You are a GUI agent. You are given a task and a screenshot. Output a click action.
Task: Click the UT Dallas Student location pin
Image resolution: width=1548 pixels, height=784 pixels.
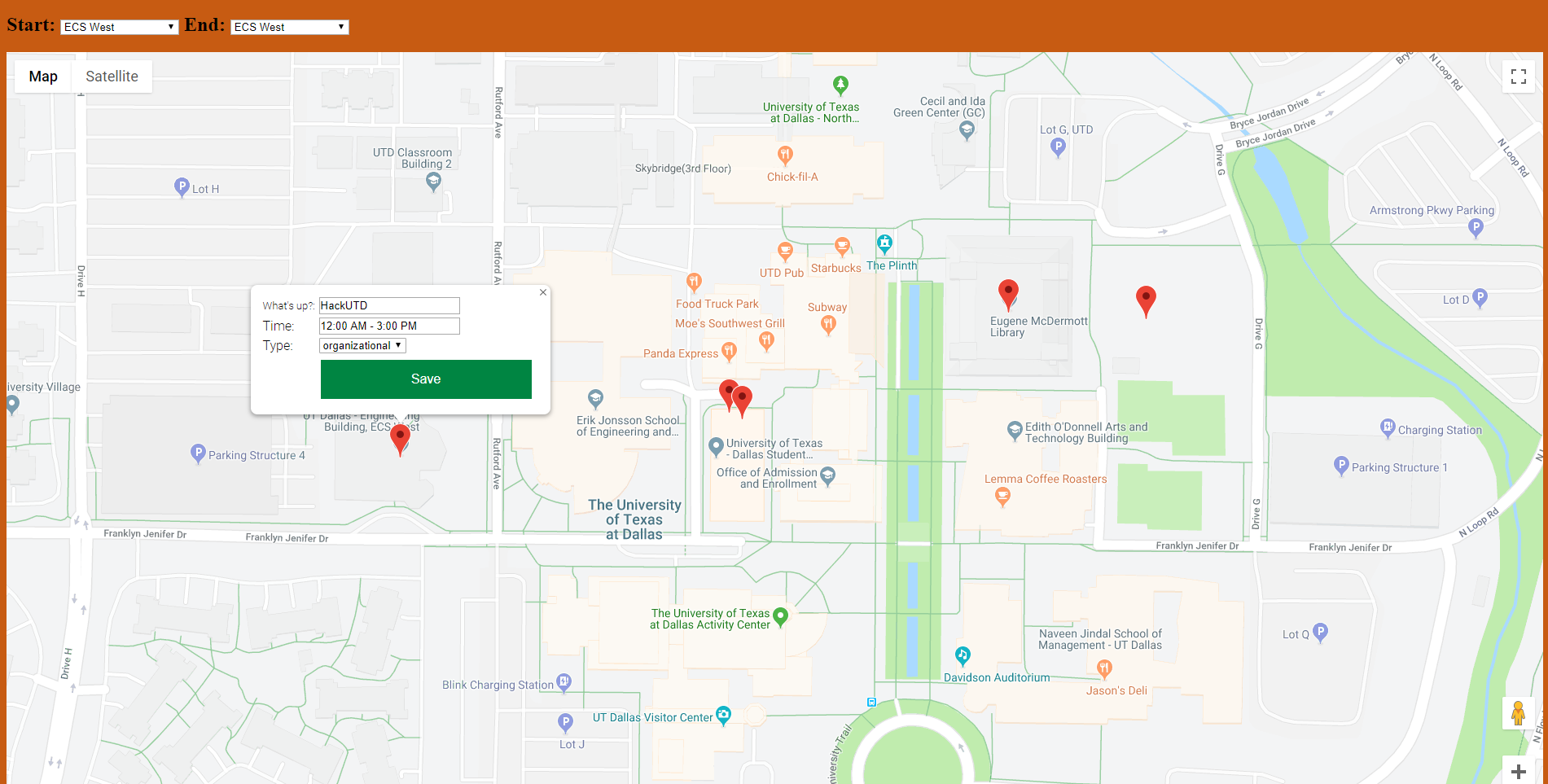click(x=716, y=447)
